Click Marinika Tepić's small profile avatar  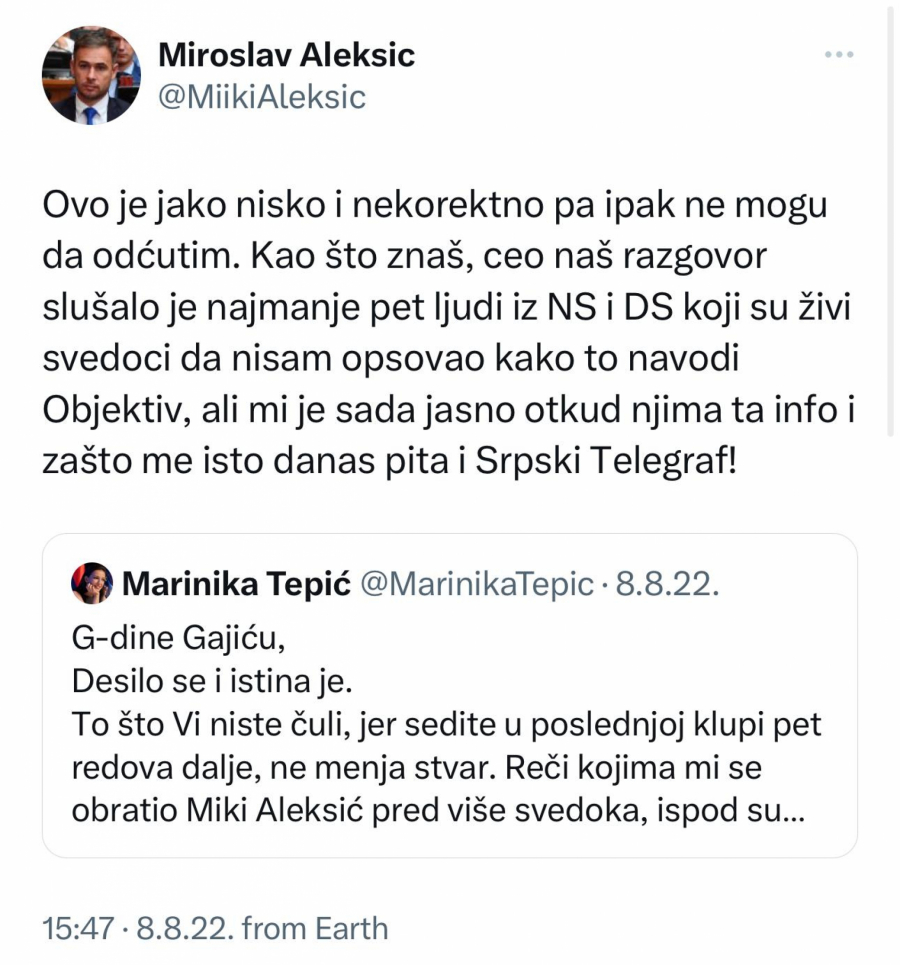point(92,583)
